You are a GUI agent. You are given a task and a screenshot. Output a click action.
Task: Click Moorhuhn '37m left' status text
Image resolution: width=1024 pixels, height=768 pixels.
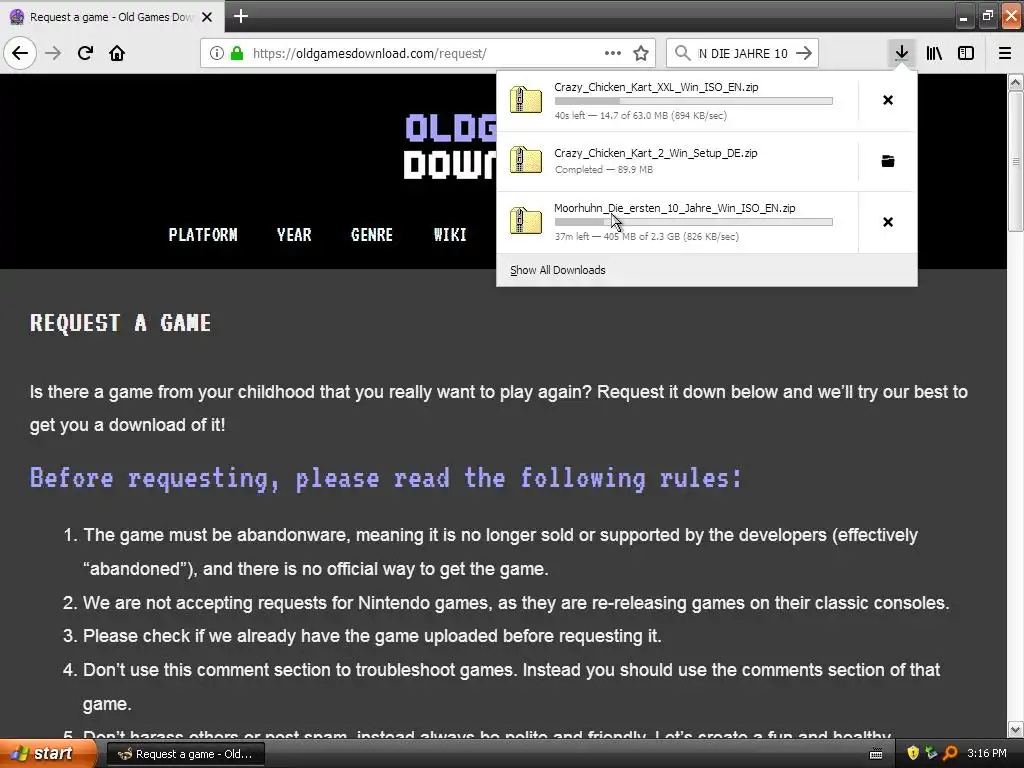coord(647,236)
